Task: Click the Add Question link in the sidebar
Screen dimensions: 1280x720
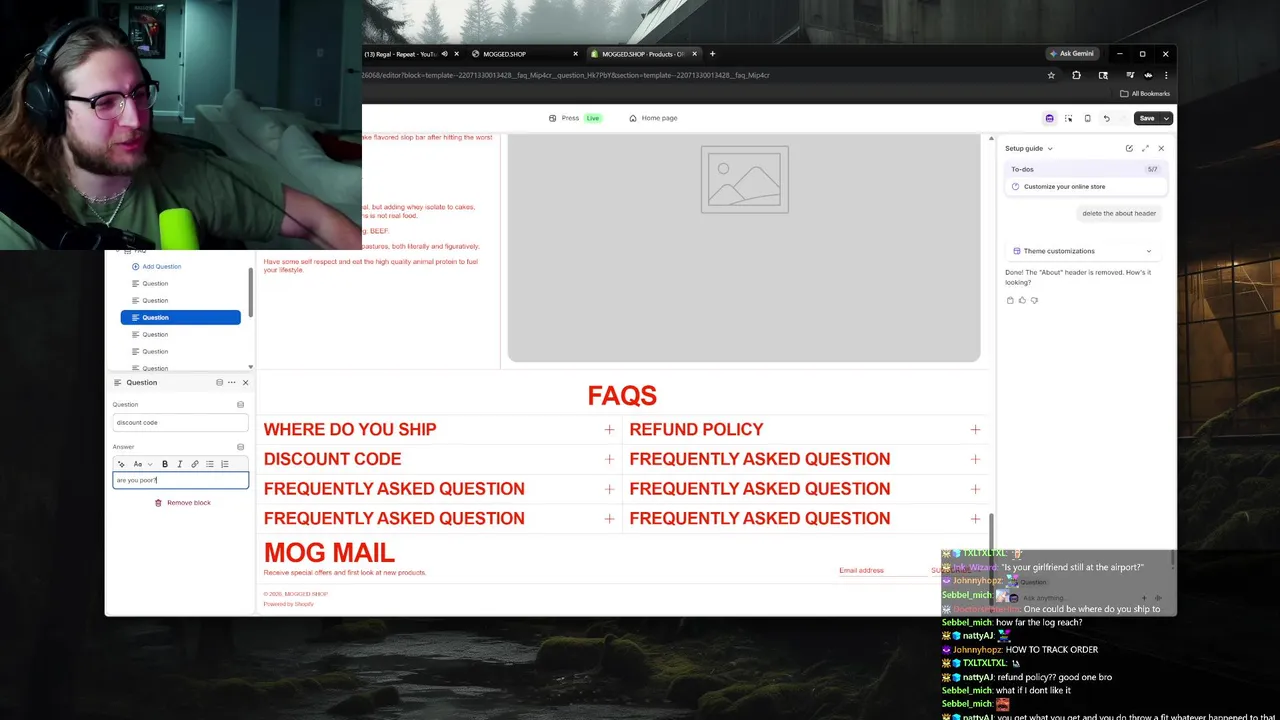Action: (x=156, y=266)
